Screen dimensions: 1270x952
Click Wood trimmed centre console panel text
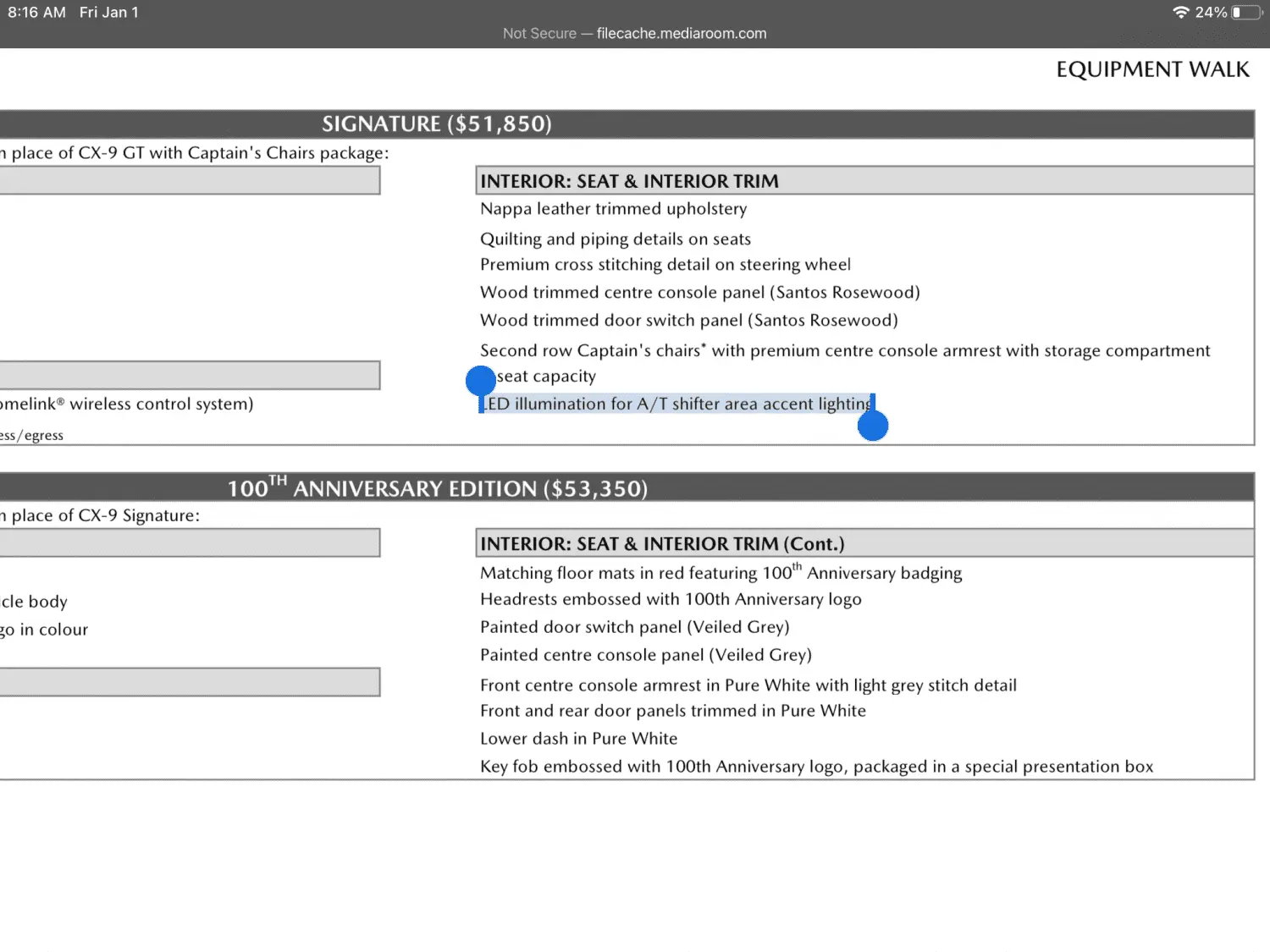[699, 293]
